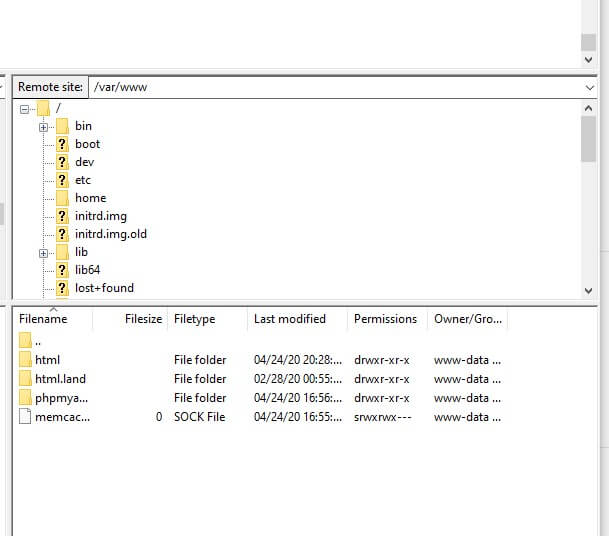Click the html.land folder icon
The height and width of the screenshot is (536, 609).
pyautogui.click(x=25, y=378)
